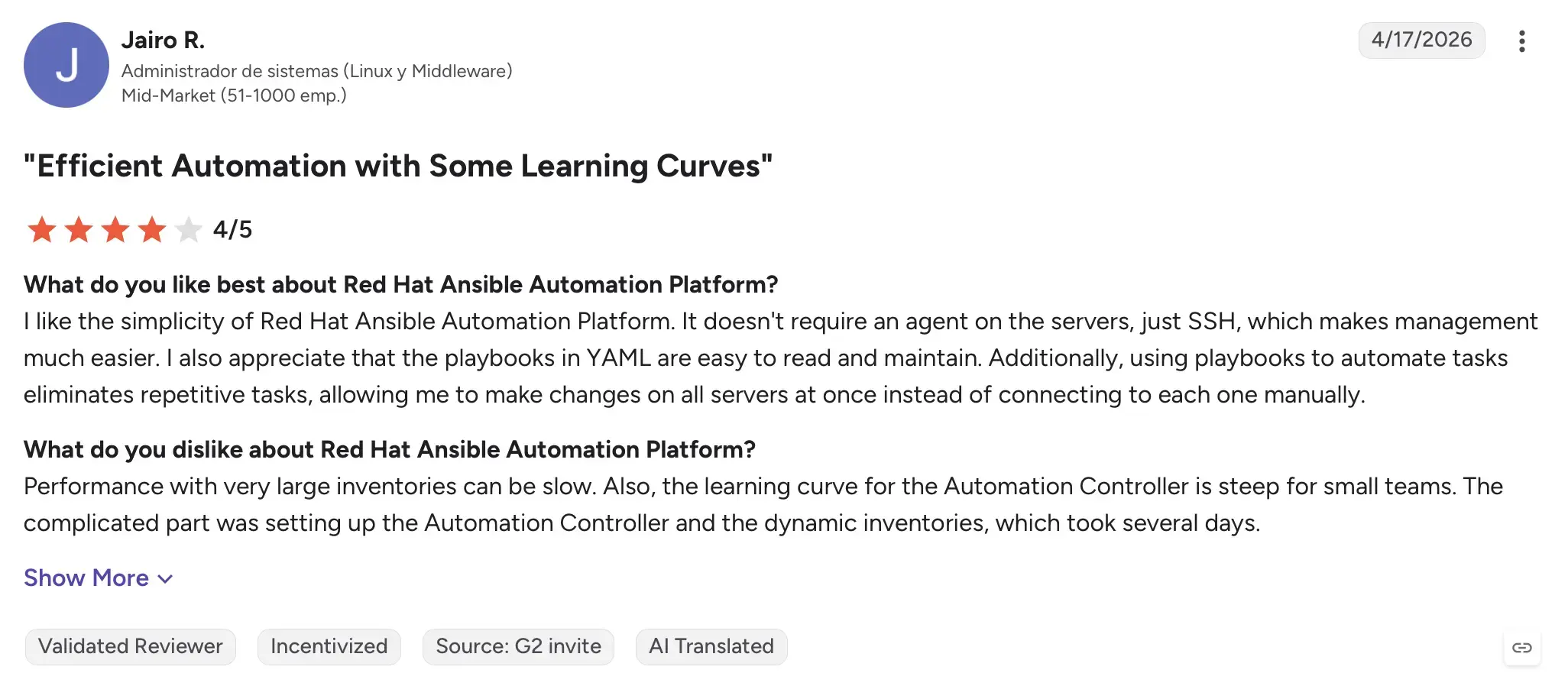Click the Source: G2 invite tag
This screenshot has height=686, width=1568.
pyautogui.click(x=518, y=647)
